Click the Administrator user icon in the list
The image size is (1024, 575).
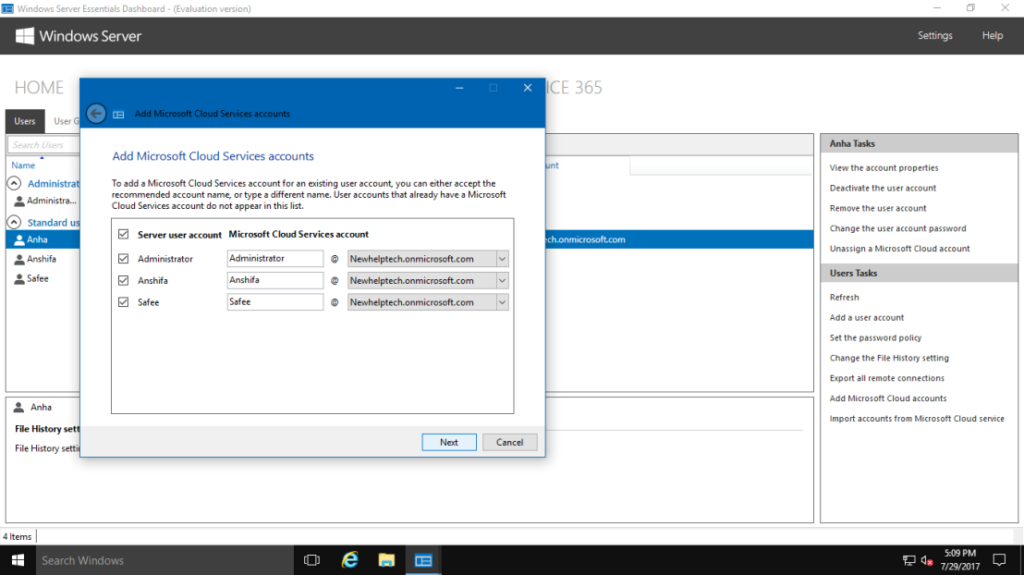tap(20, 201)
